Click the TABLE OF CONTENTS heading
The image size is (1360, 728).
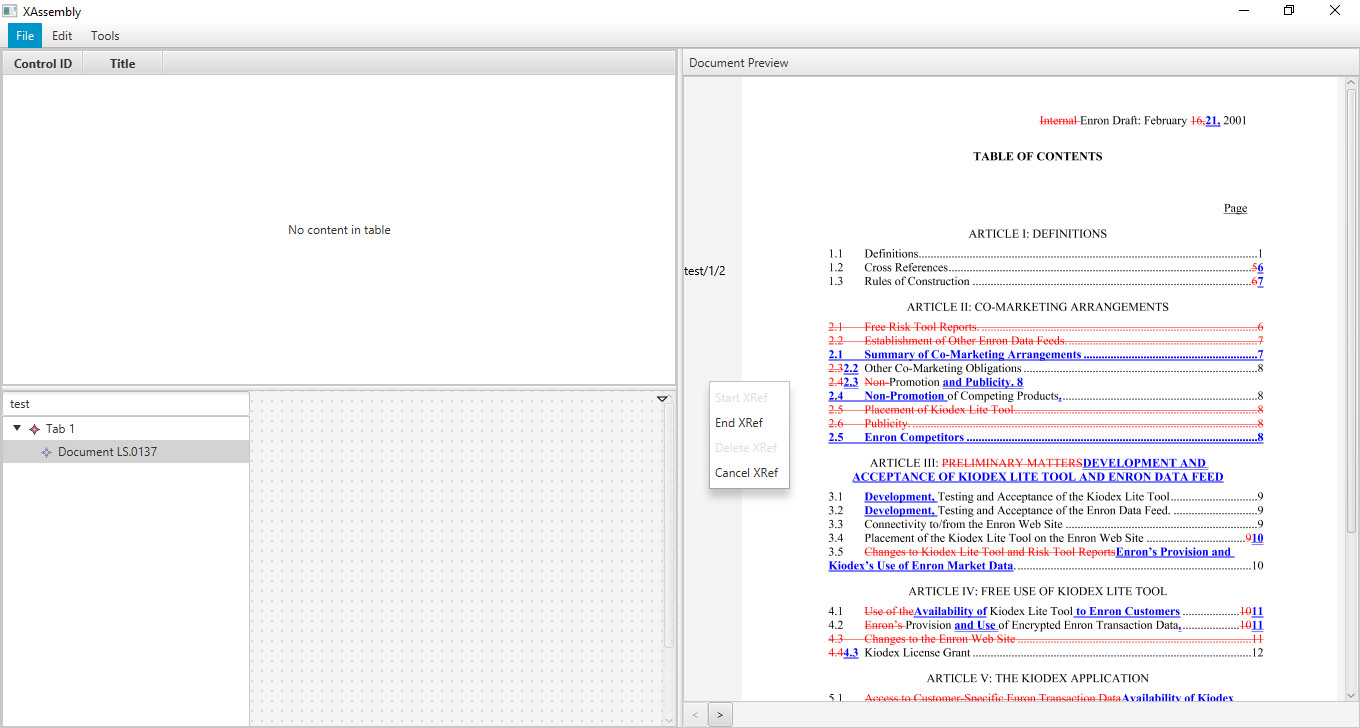(x=1038, y=156)
